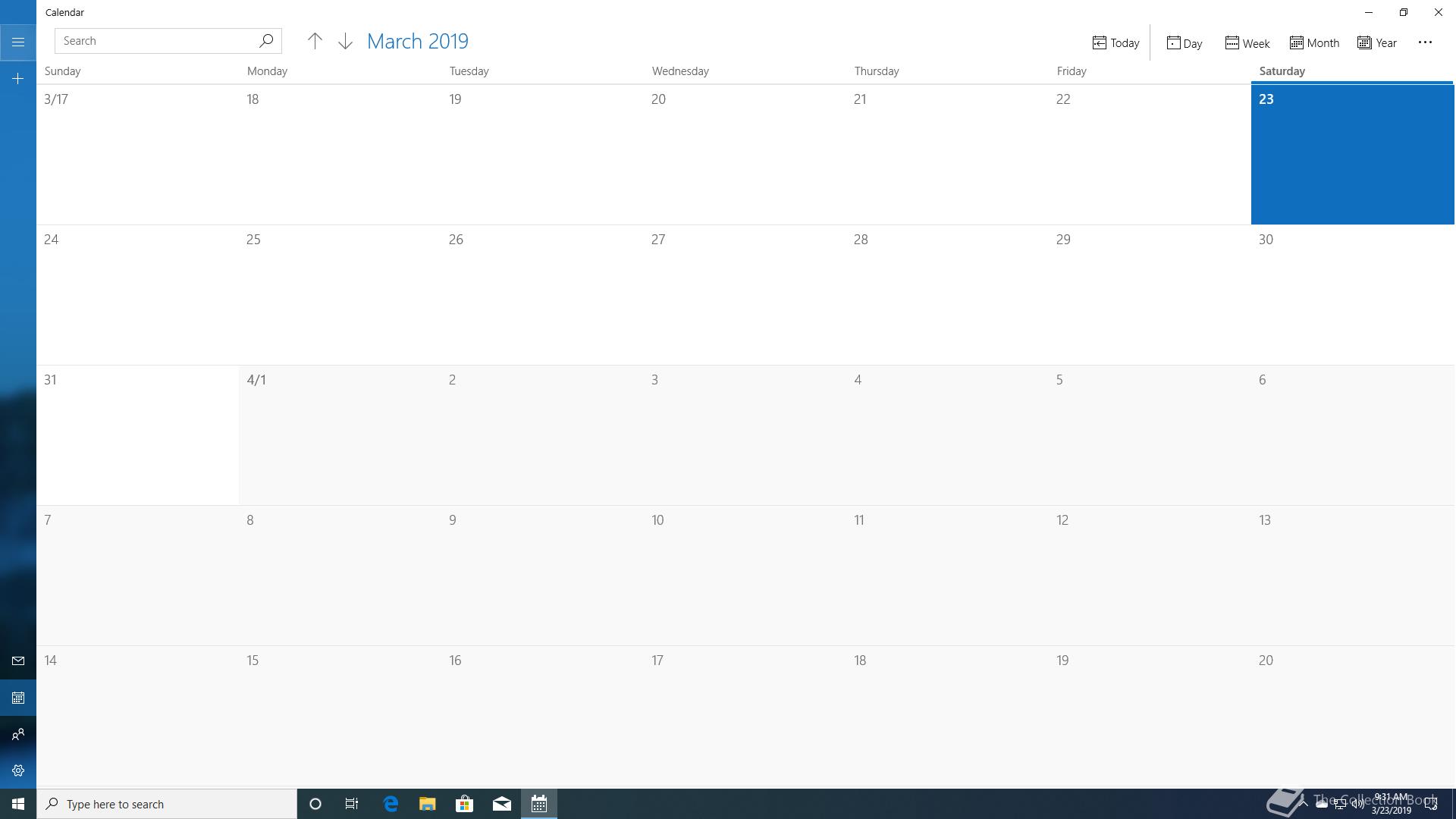Select April 7 day cell
1456x819 pixels.
137,576
